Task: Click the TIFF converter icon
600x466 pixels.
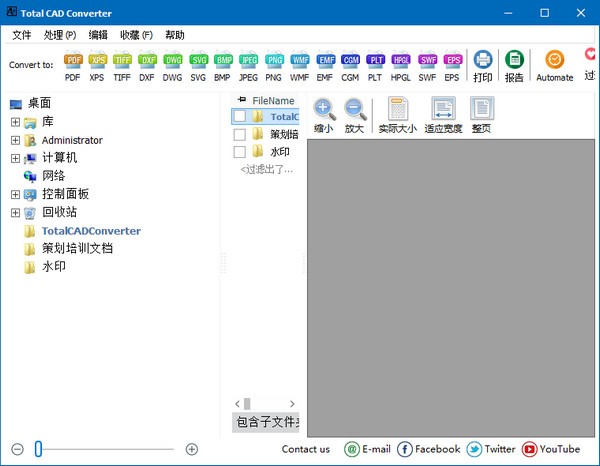Action: (122, 66)
